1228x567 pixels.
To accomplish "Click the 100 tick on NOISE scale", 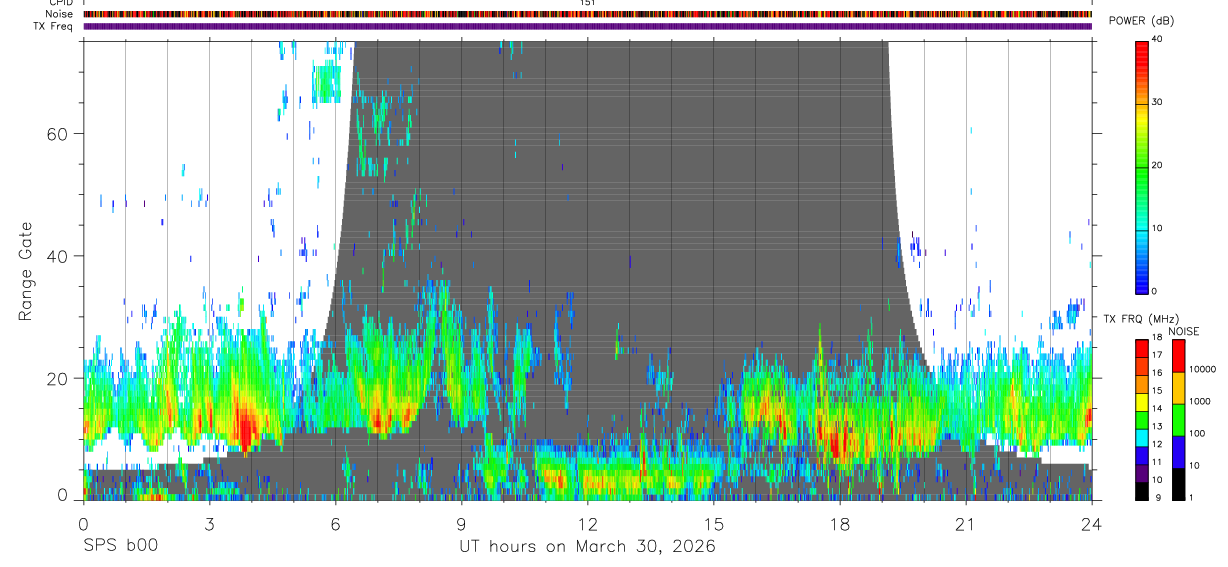I will [x=1197, y=433].
